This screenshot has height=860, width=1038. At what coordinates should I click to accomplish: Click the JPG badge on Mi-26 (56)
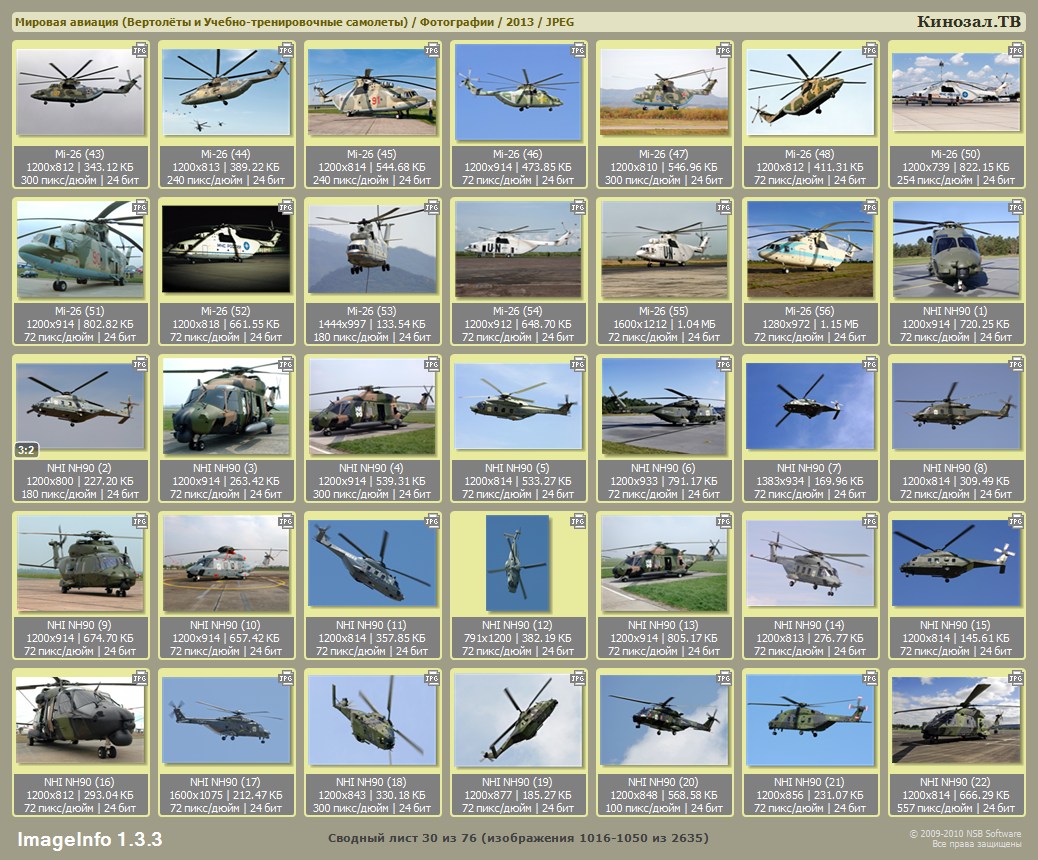pos(870,207)
